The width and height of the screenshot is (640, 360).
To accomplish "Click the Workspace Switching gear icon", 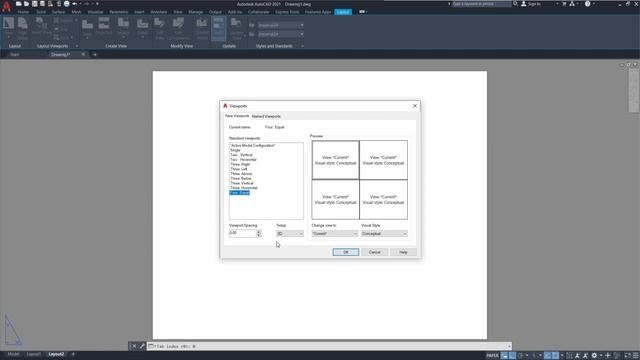I will pyautogui.click(x=594, y=356).
